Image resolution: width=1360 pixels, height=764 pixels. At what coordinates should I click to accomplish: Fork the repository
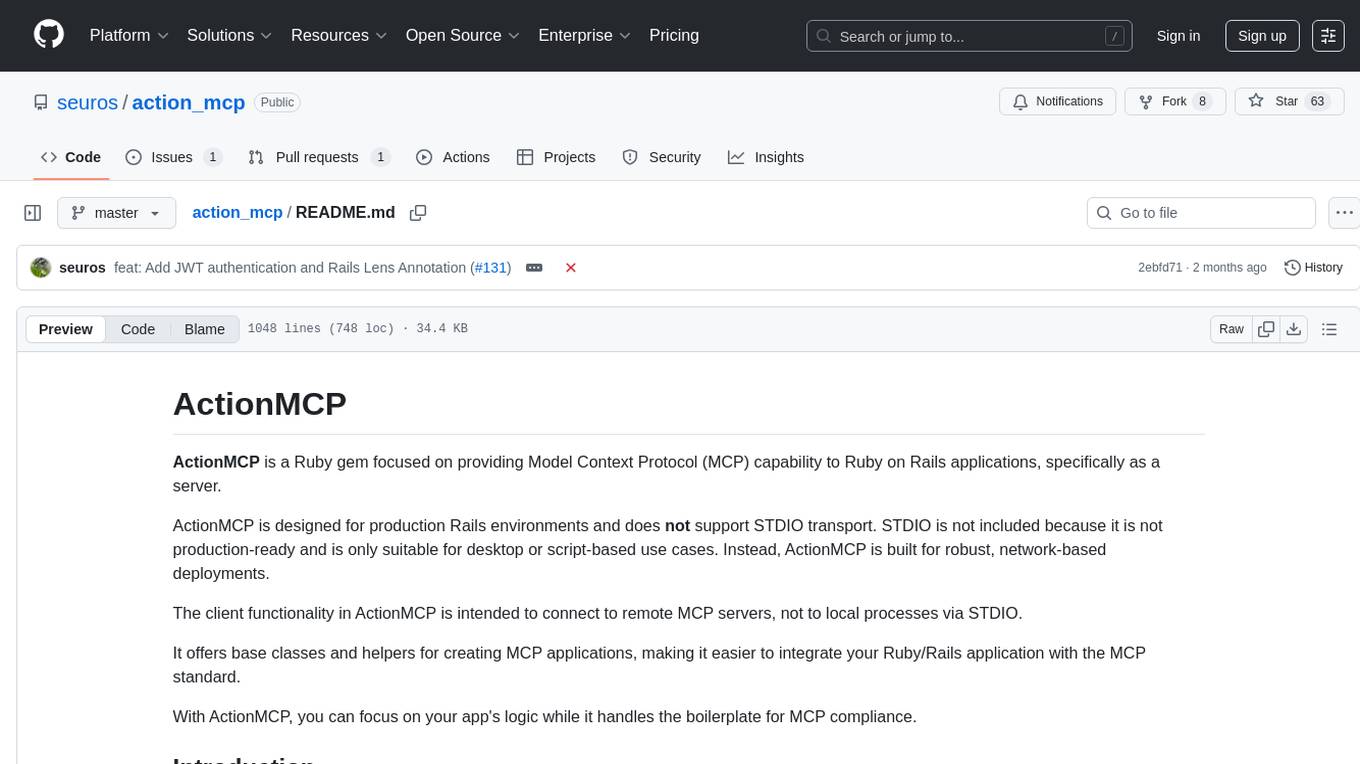1174,101
